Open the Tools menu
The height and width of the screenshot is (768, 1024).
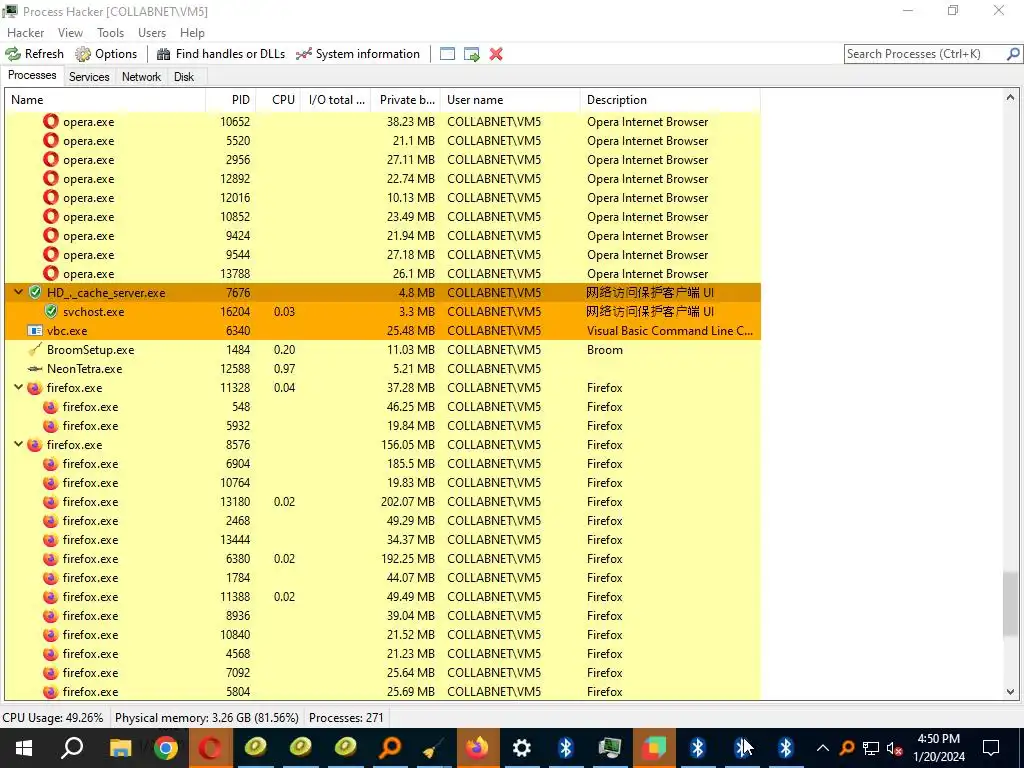110,33
